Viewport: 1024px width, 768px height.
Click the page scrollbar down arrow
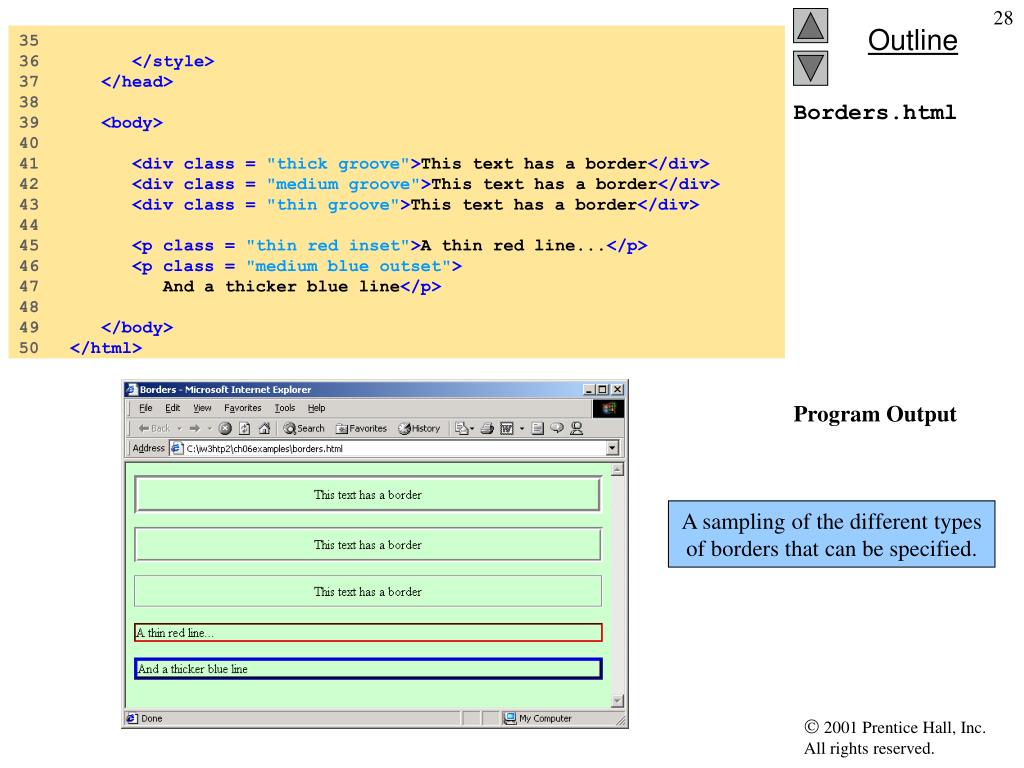[x=617, y=701]
